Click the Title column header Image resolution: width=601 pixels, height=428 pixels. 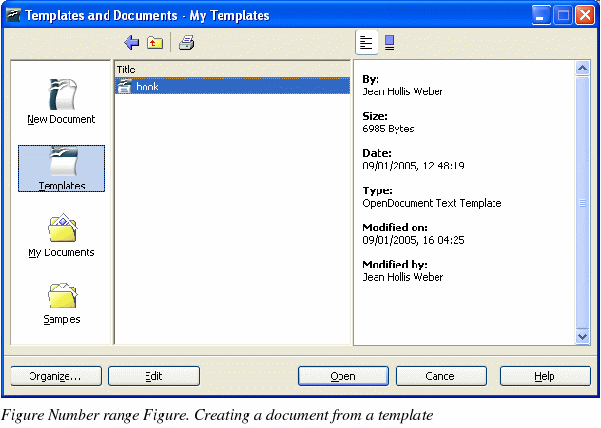[x=232, y=69]
